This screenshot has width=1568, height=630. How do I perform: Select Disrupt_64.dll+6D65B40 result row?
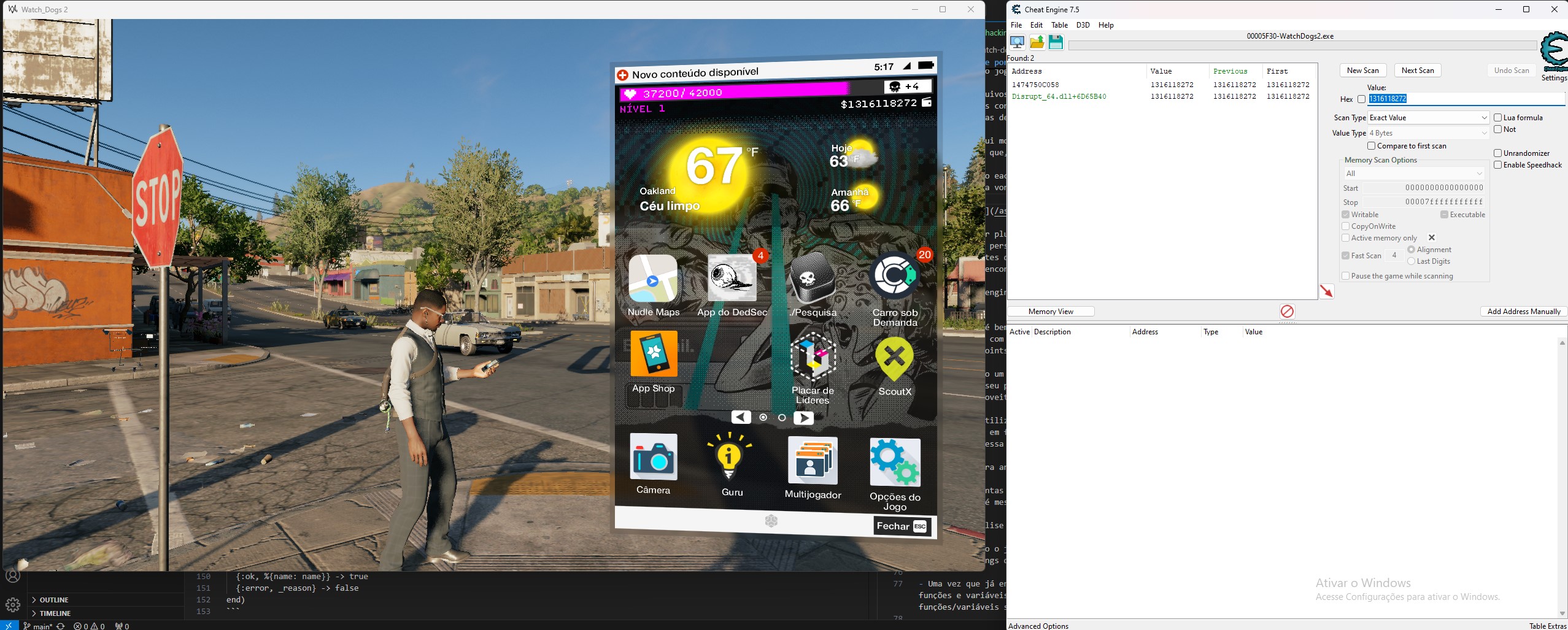click(1161, 96)
